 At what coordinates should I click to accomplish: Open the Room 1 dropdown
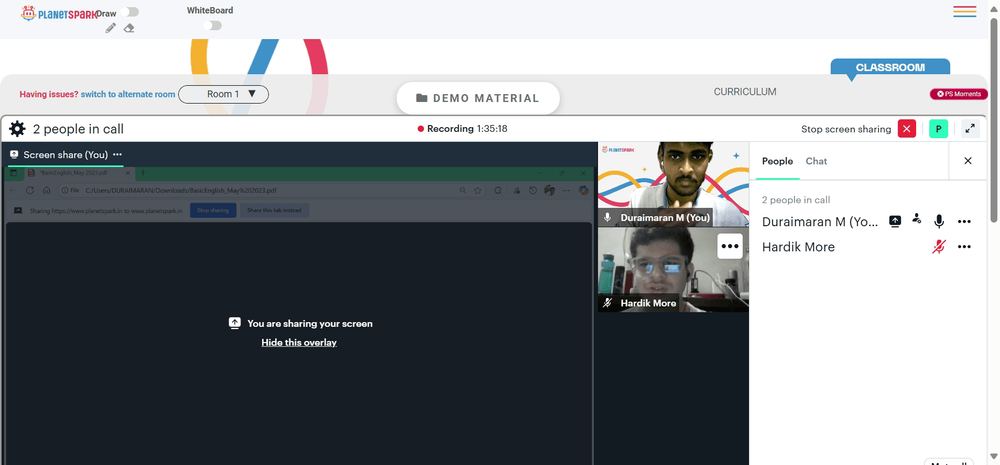pos(223,94)
